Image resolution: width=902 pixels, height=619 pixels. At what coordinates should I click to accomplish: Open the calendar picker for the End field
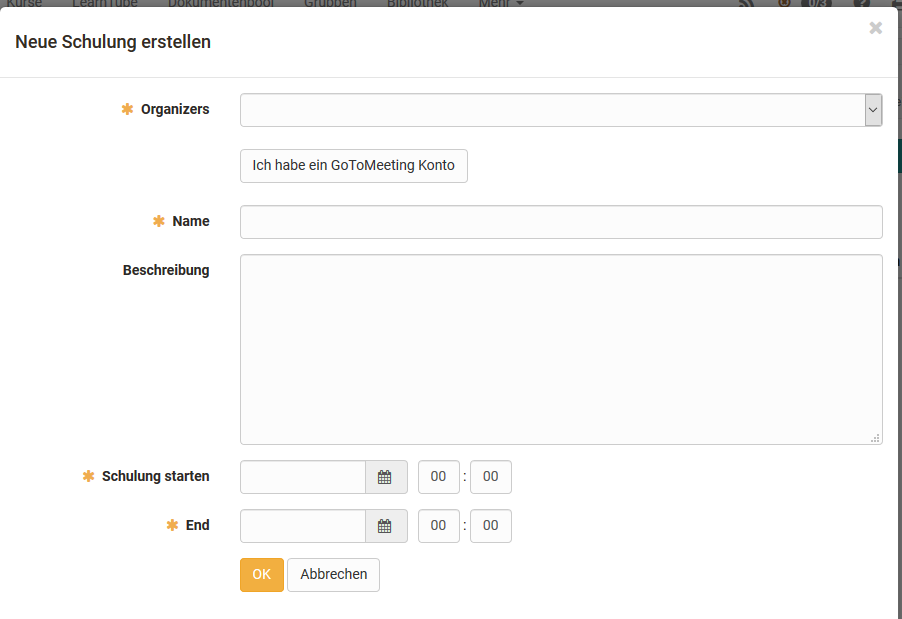point(386,526)
